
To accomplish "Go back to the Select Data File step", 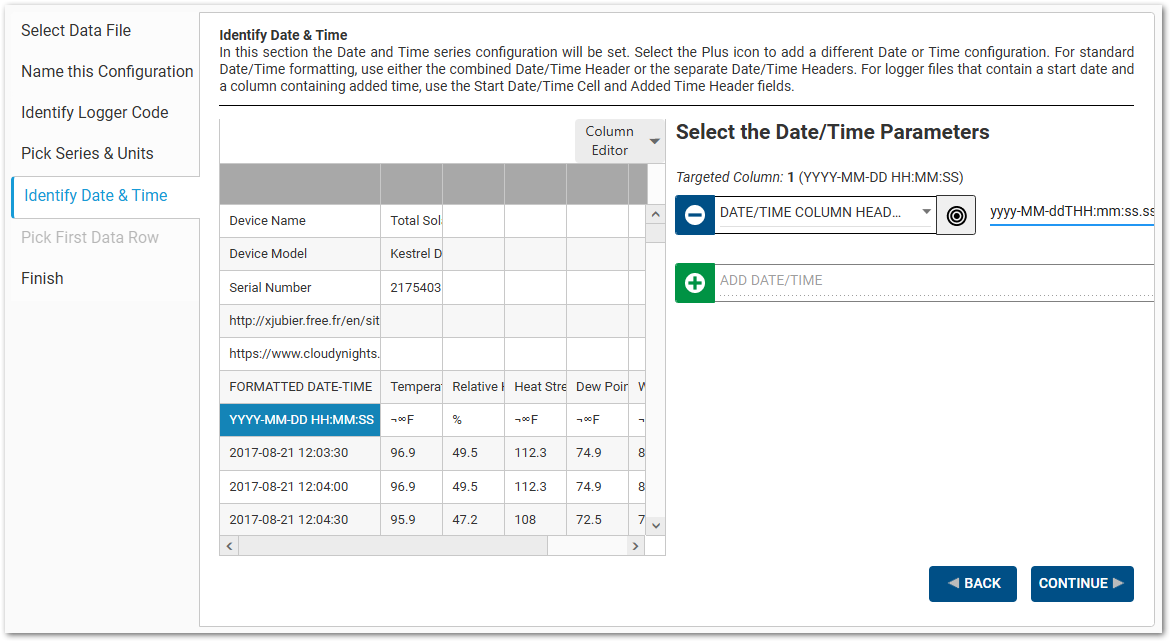I will (x=76, y=30).
